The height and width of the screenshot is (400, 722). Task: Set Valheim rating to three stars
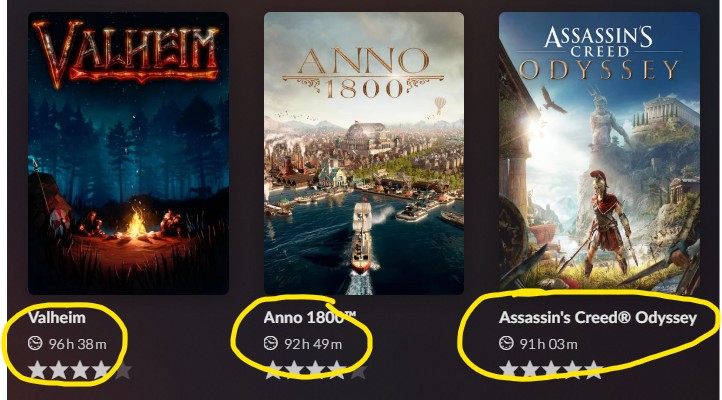point(80,371)
